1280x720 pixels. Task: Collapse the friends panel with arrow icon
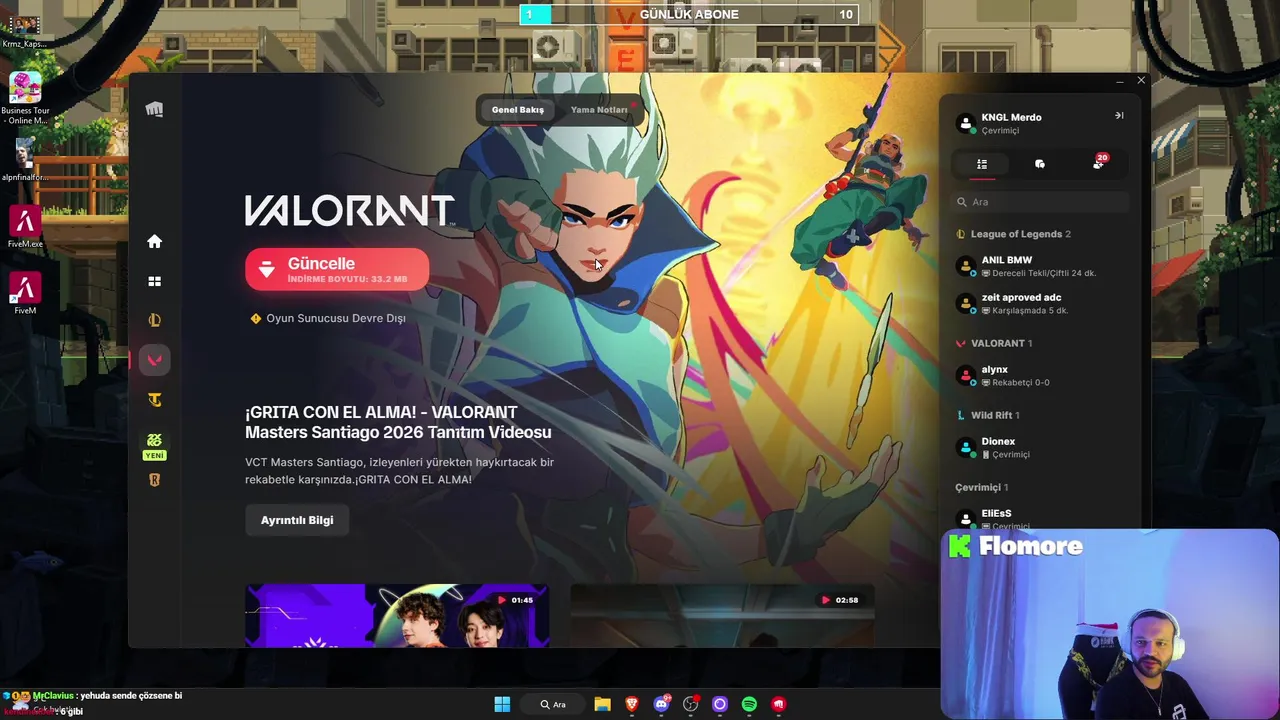click(x=1119, y=116)
